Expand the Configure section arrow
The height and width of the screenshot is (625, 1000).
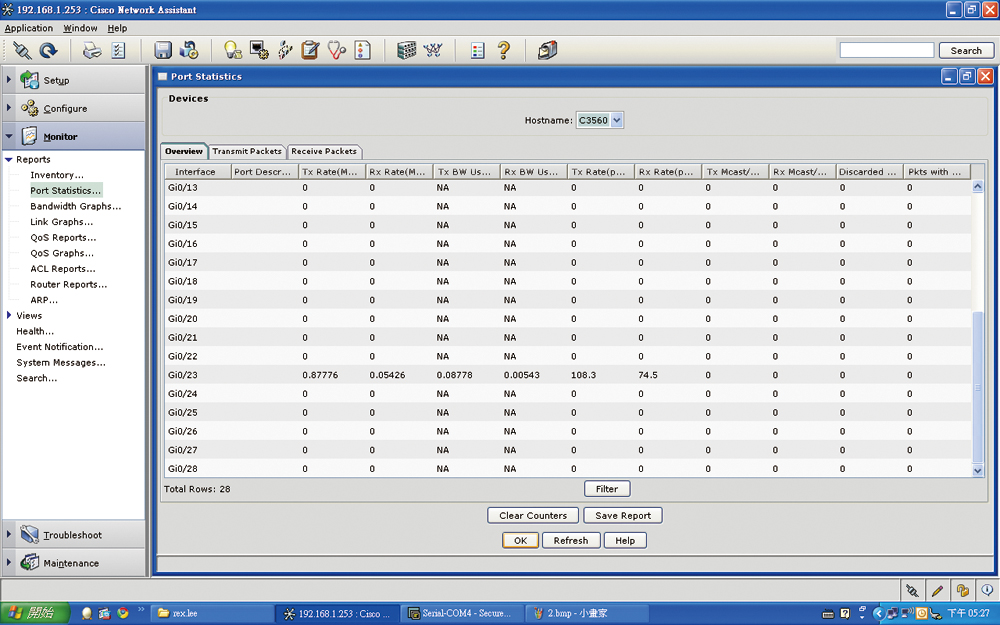pos(9,108)
